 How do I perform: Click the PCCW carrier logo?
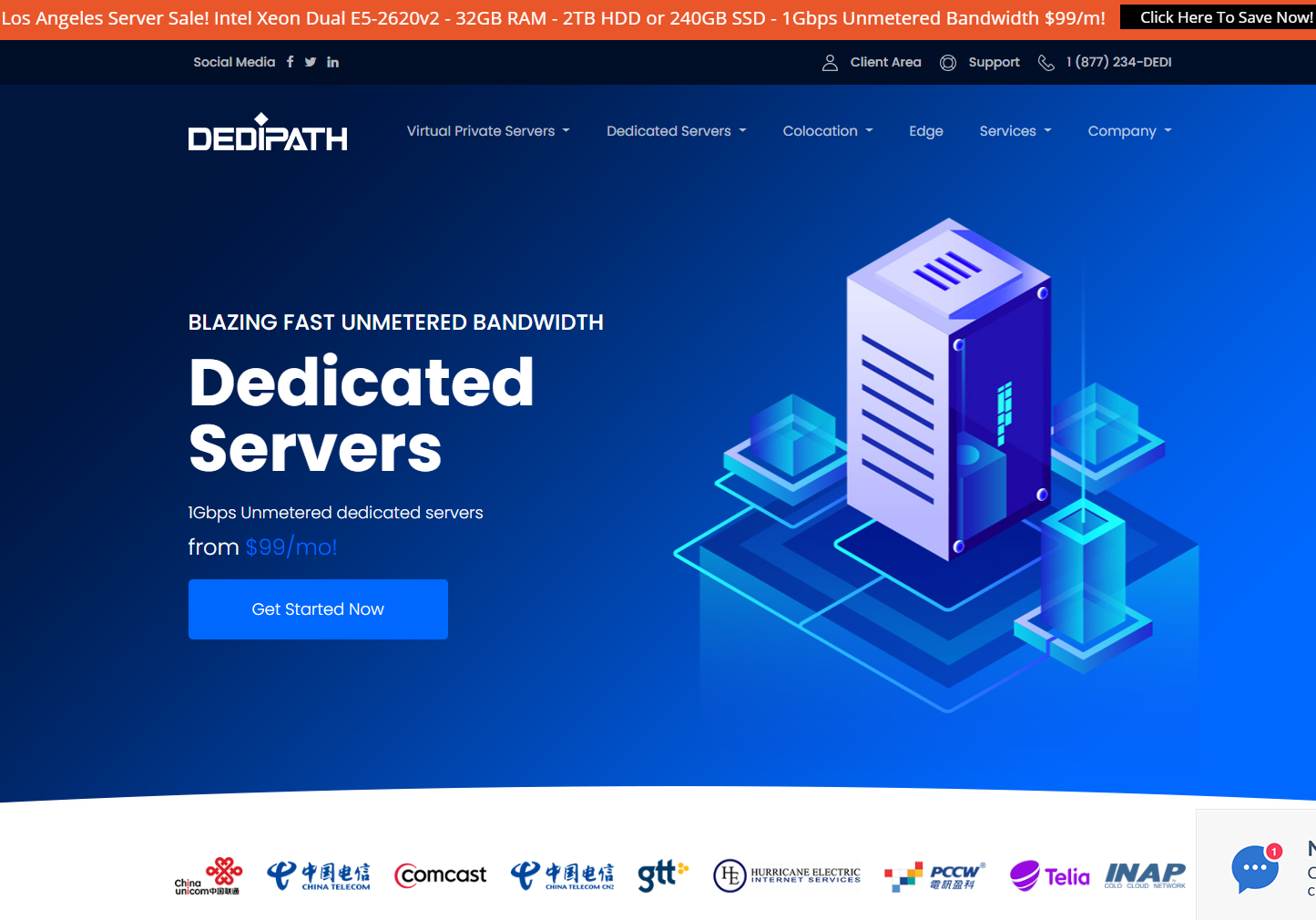pyautogui.click(x=934, y=876)
